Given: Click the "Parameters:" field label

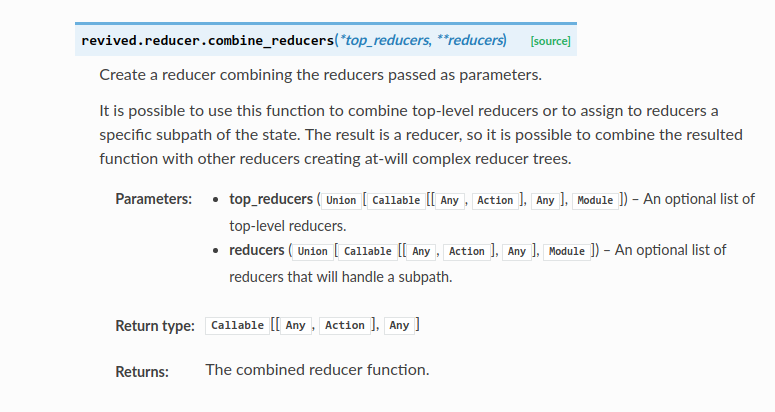Looking at the screenshot, I should click(x=153, y=200).
